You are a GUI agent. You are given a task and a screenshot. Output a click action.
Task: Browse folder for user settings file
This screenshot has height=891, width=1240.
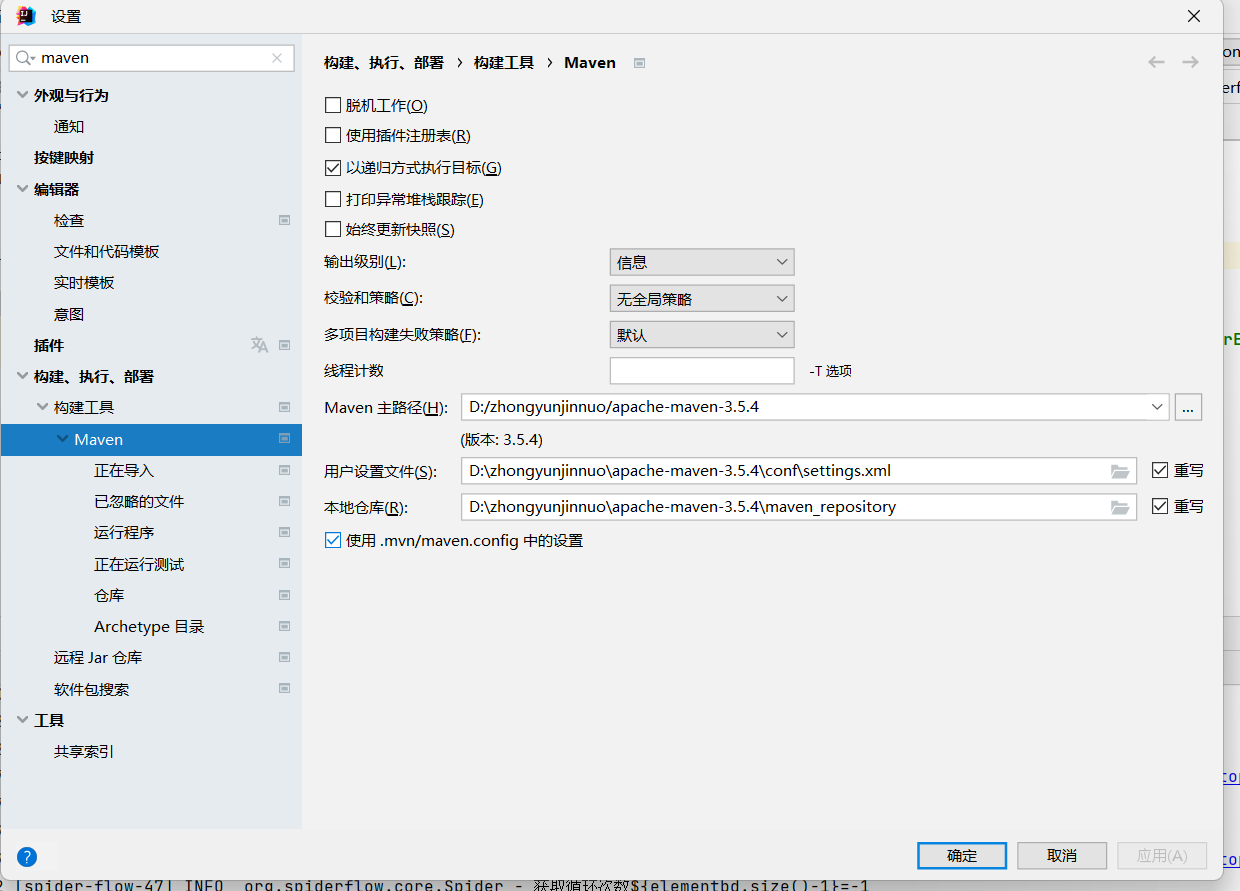click(x=1120, y=471)
